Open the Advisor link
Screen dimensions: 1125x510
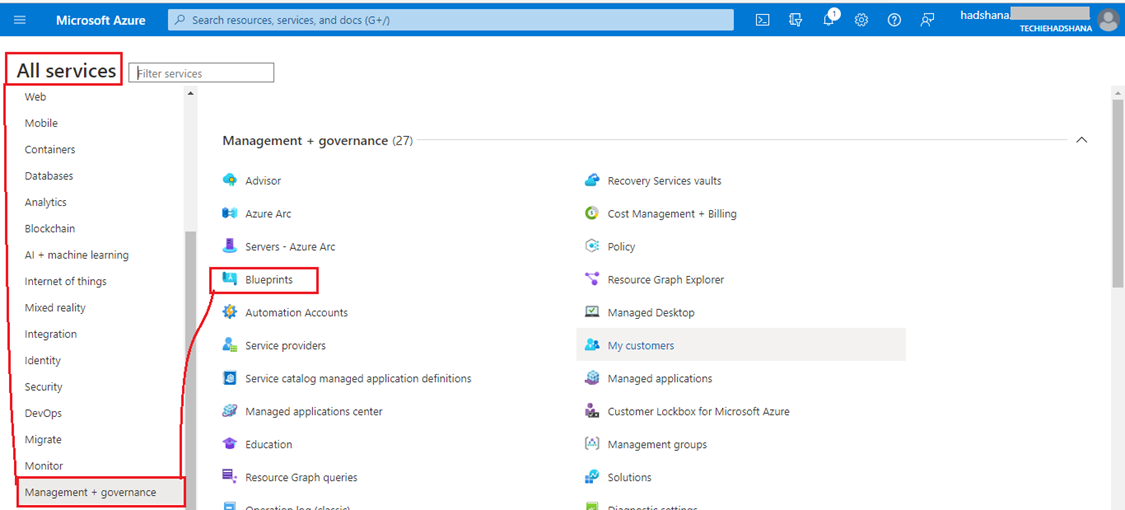click(263, 181)
